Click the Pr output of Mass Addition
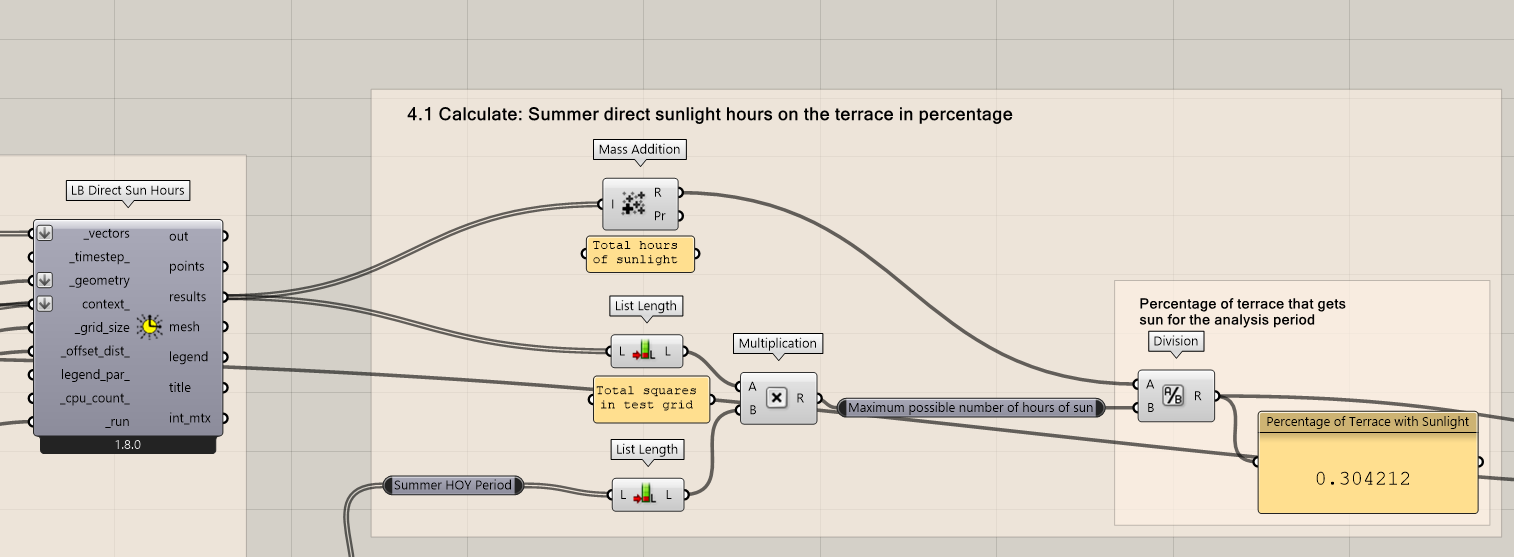Image resolution: width=1514 pixels, height=557 pixels. coord(658,216)
